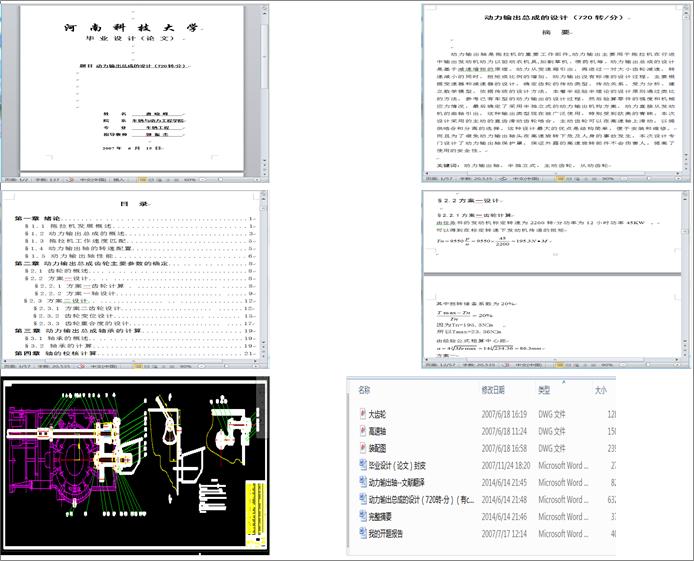Select the 高速轴 DWG file icon
The height and width of the screenshot is (561, 694).
click(x=362, y=431)
